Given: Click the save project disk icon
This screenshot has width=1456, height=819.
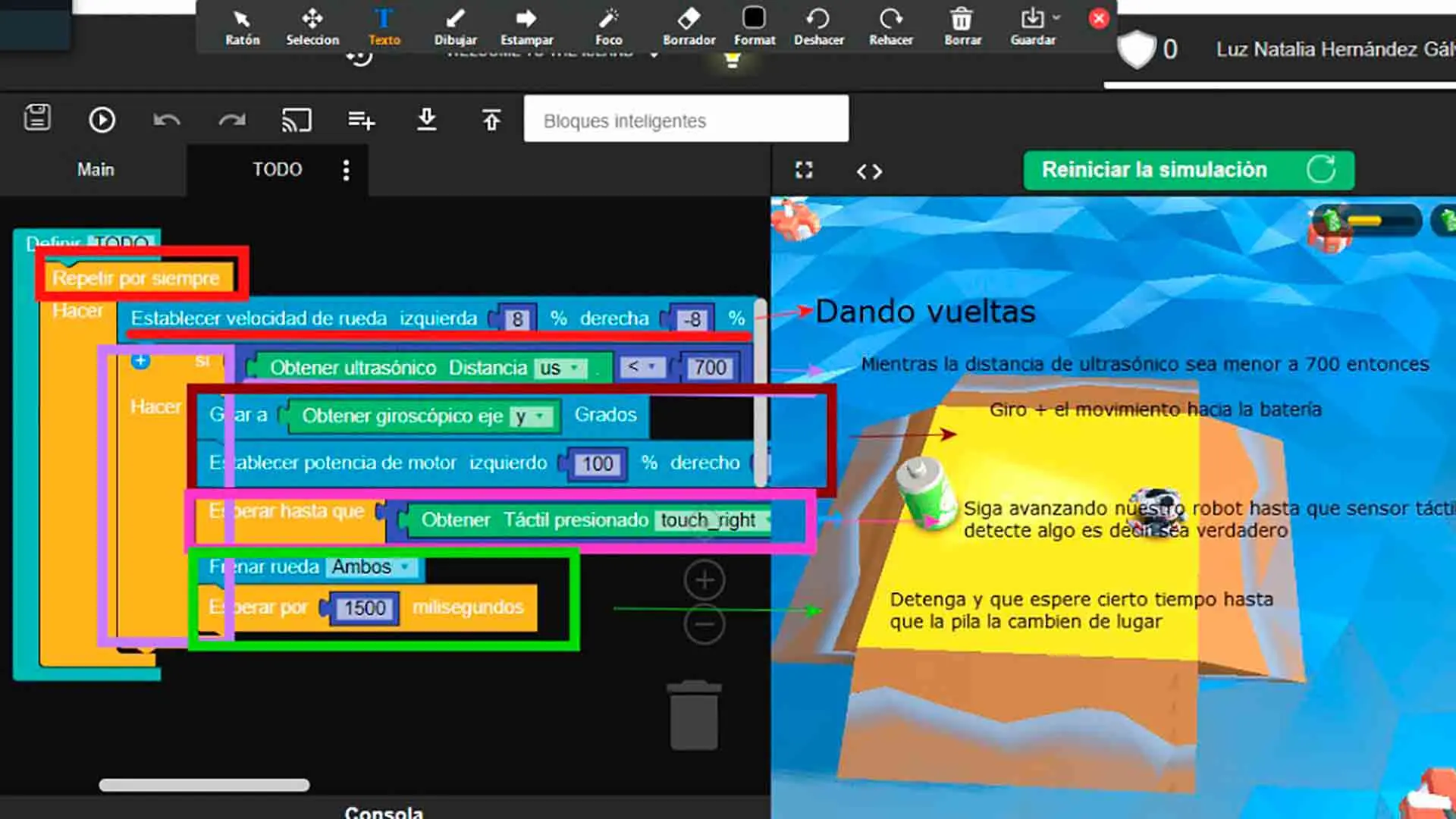Looking at the screenshot, I should tap(37, 118).
